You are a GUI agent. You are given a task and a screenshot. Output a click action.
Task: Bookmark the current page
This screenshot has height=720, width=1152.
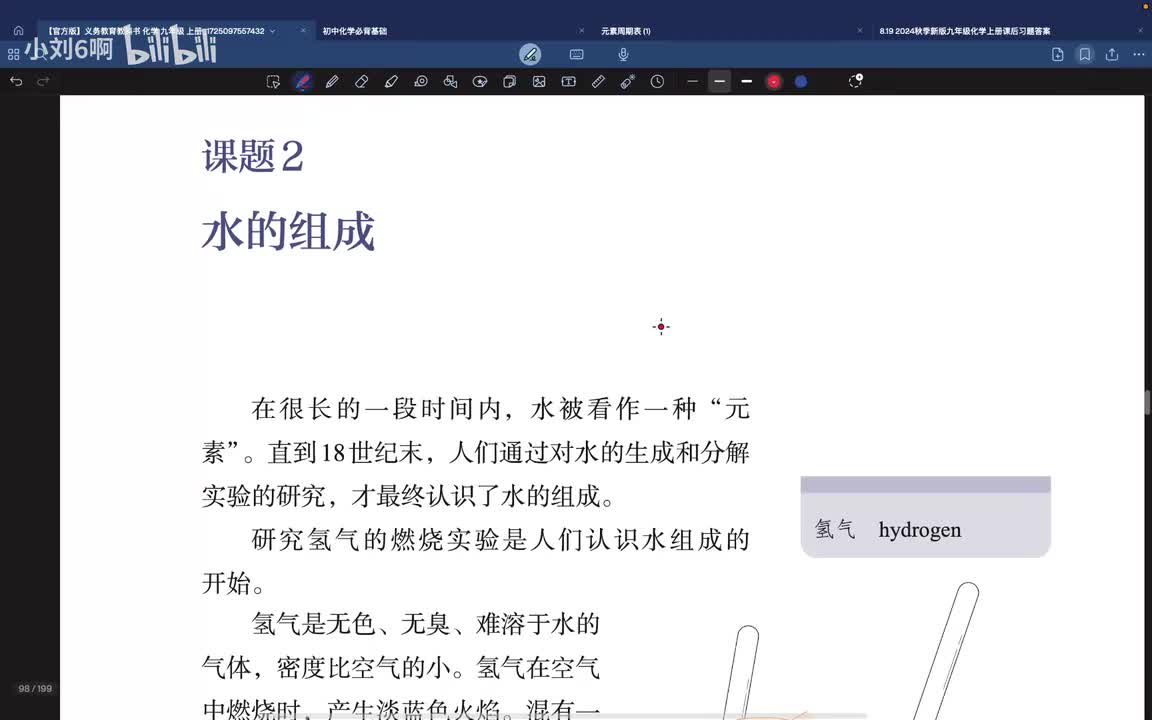click(1084, 54)
